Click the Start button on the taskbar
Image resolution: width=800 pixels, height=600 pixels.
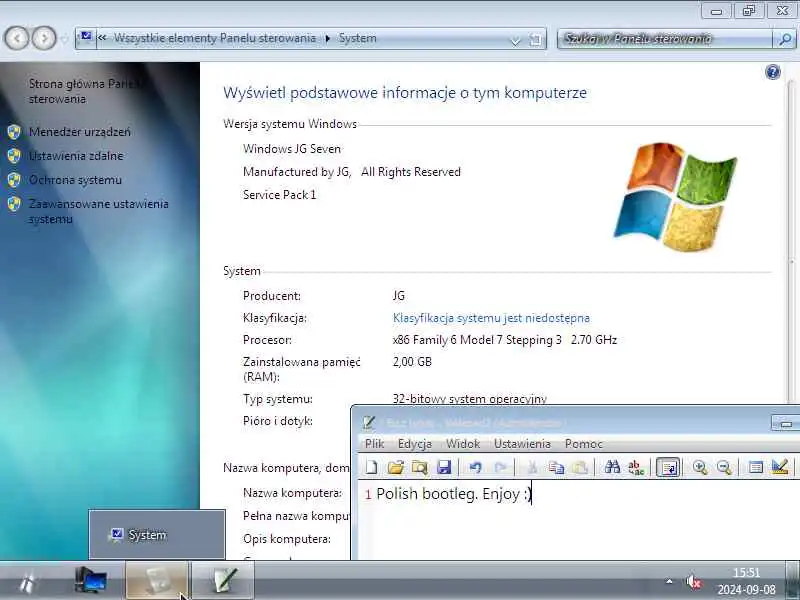click(28, 582)
